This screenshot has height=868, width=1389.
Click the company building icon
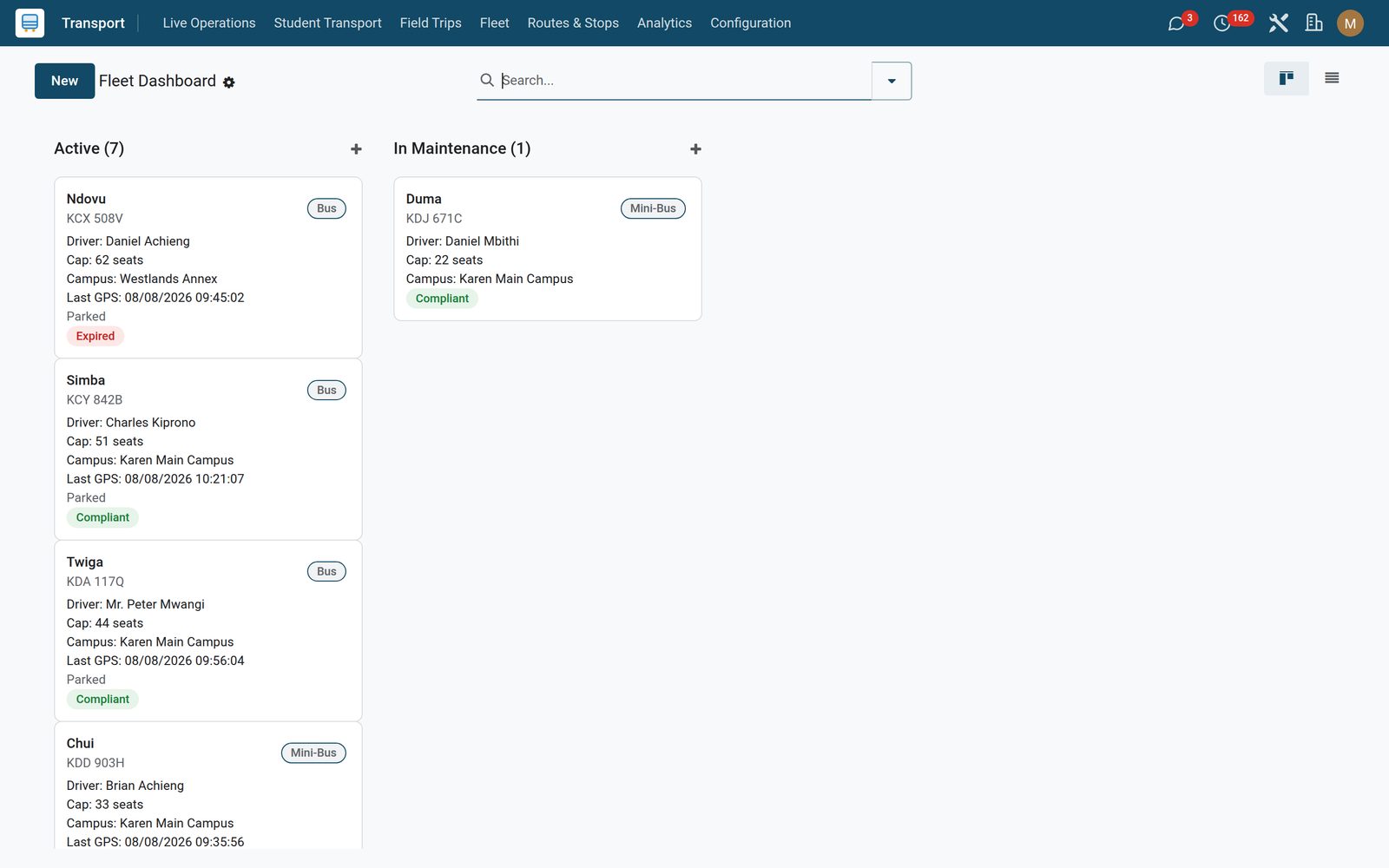(x=1314, y=23)
